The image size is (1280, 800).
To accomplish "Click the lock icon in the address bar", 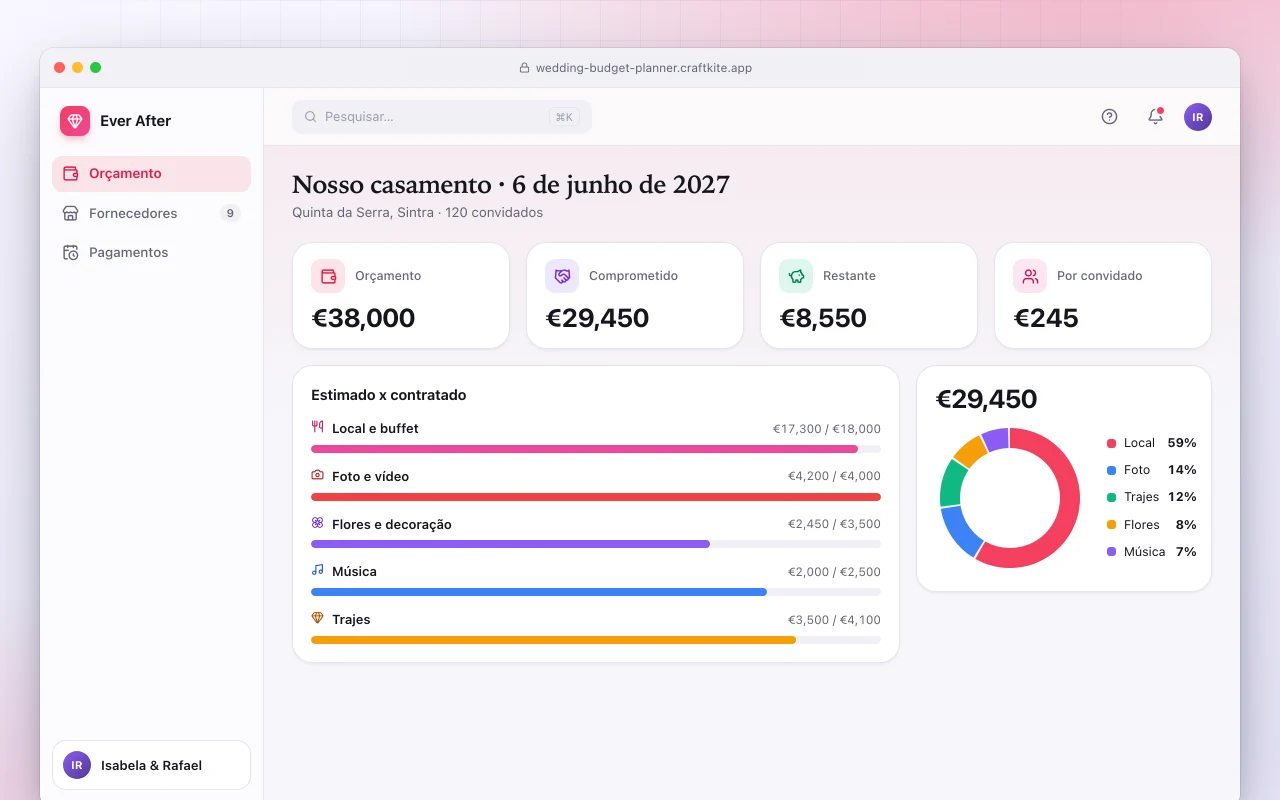I will point(524,68).
